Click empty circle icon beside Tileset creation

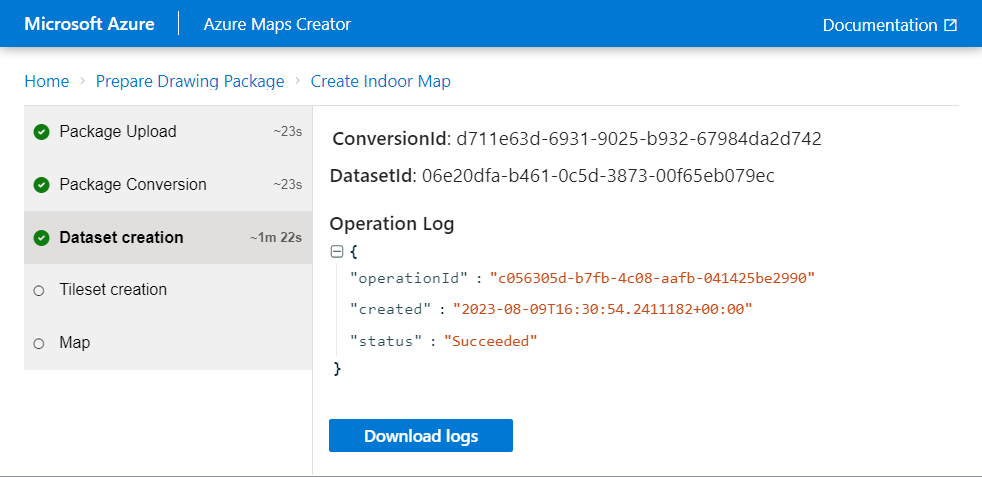coord(39,290)
